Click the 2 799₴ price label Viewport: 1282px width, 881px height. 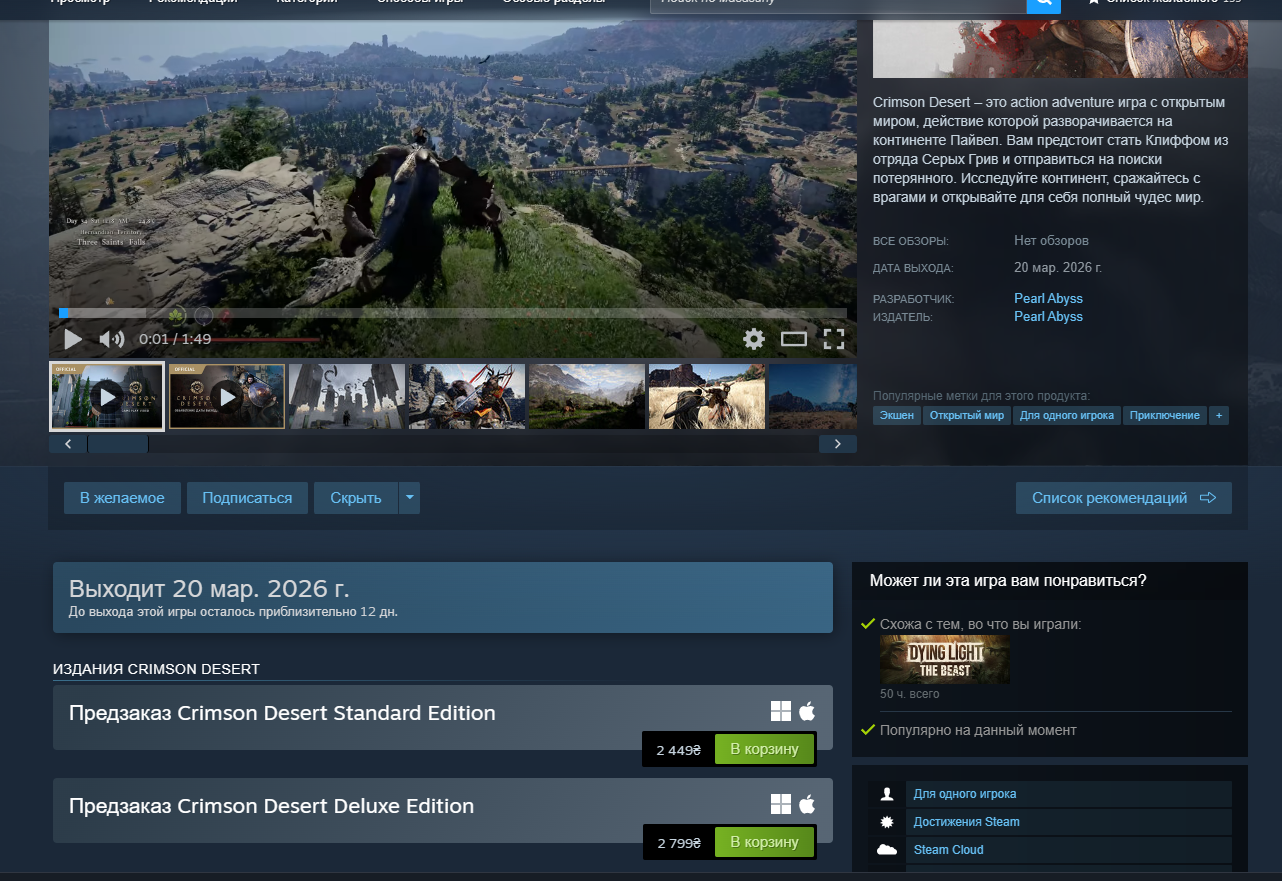coord(679,843)
